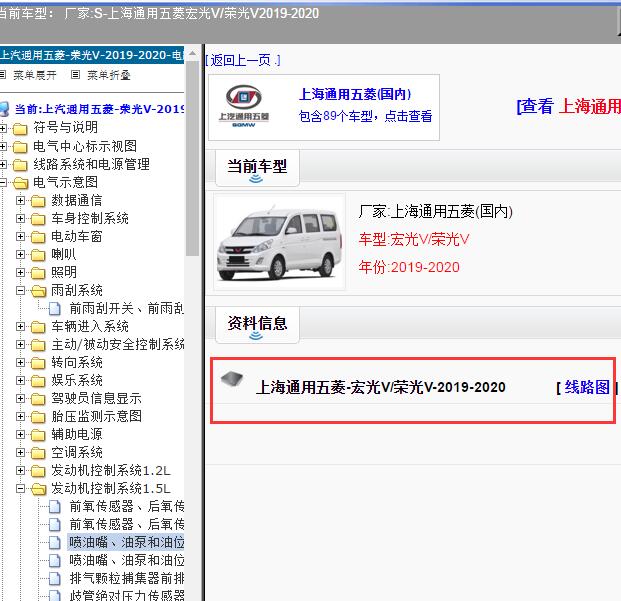Image resolution: width=621 pixels, height=601 pixels.
Task: Click the 菜单折叠 collapse-all icon
Action: pyautogui.click(x=76, y=74)
